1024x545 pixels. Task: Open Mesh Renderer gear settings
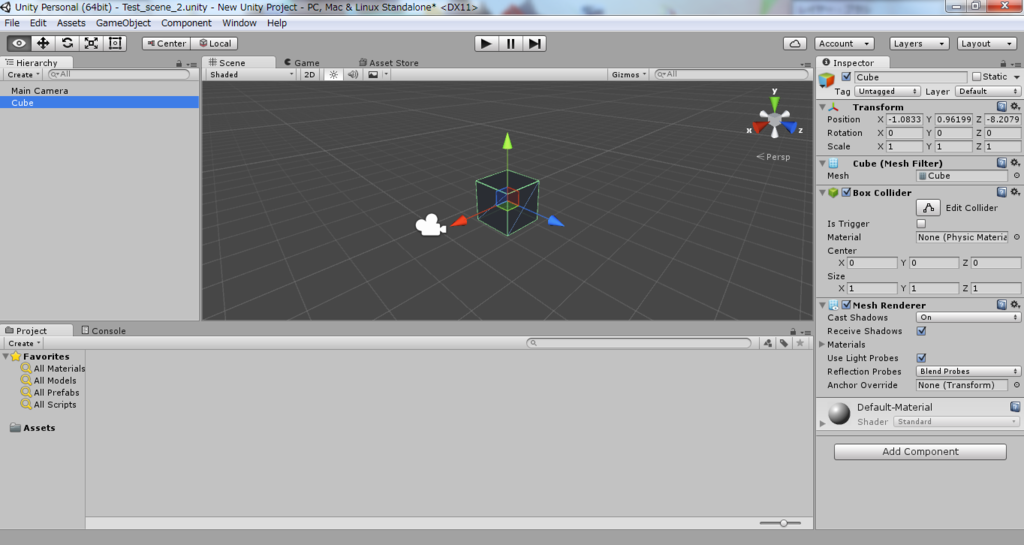coord(1015,305)
